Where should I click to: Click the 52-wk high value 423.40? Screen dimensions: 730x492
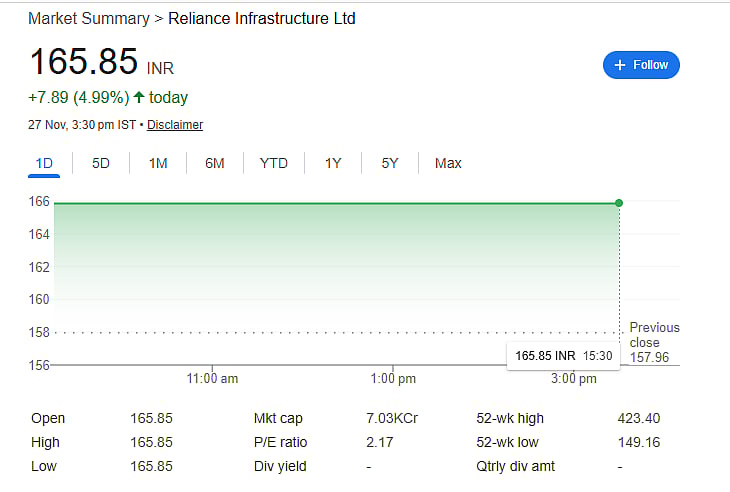638,418
